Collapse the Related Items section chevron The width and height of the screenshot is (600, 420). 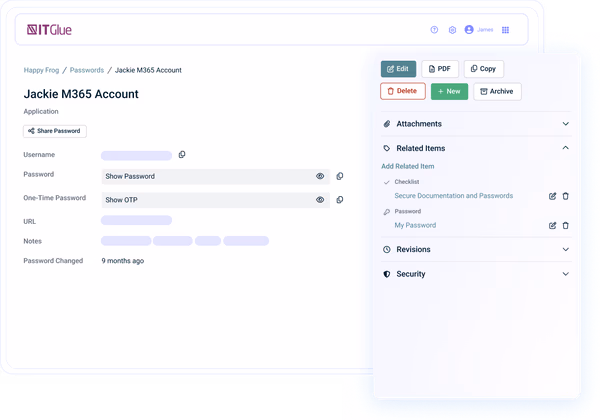566,148
